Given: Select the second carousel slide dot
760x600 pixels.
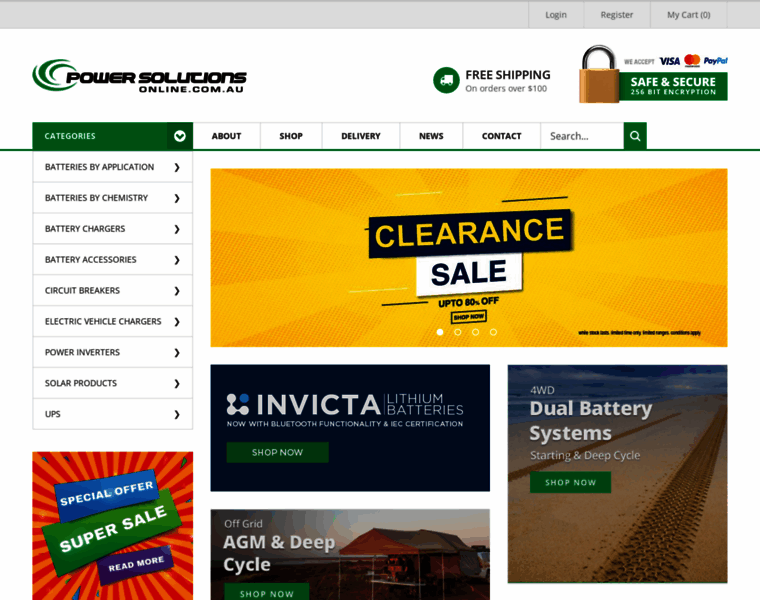Looking at the screenshot, I should (x=458, y=332).
